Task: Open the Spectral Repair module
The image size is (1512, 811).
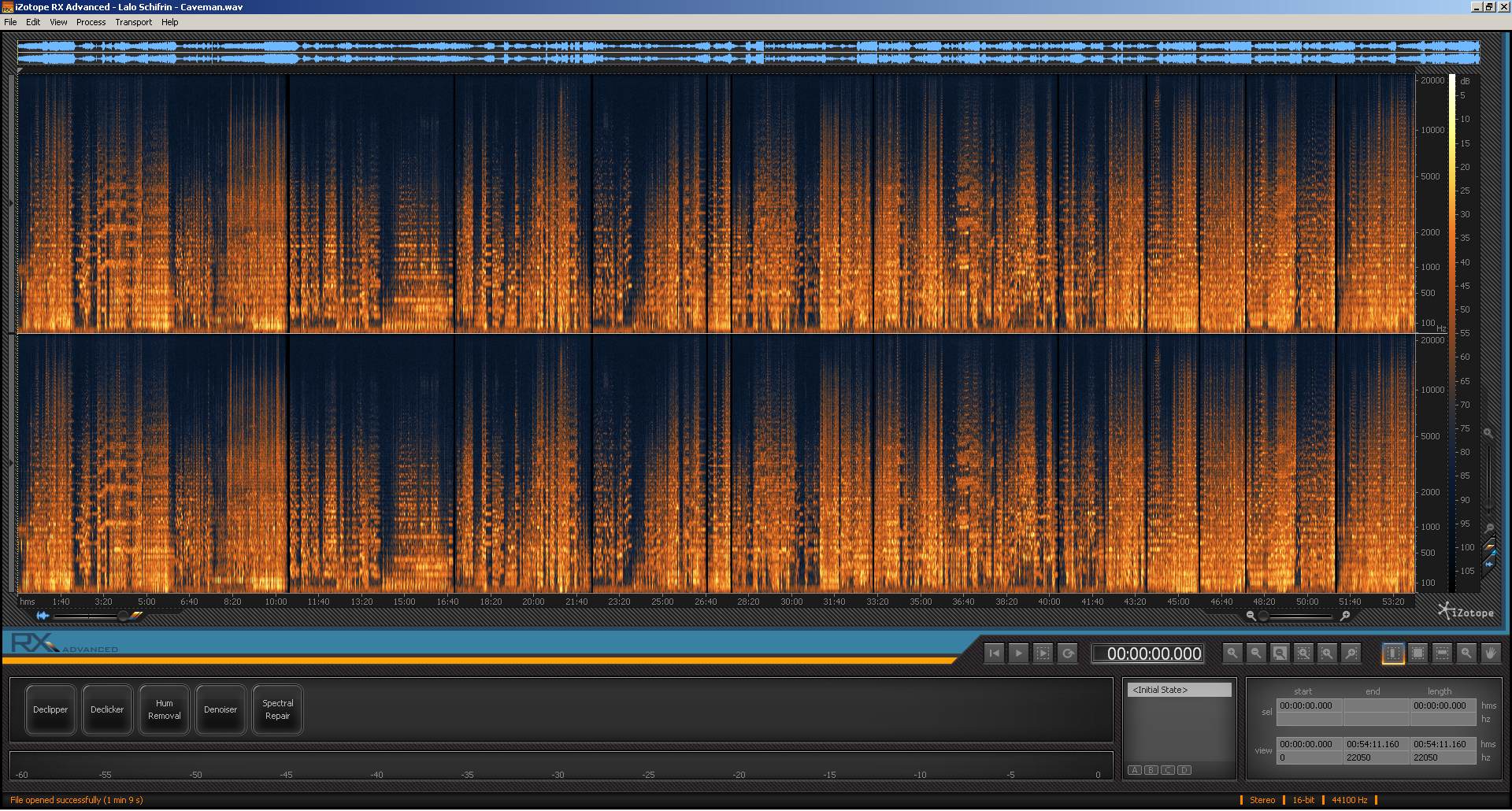Action: 277,709
